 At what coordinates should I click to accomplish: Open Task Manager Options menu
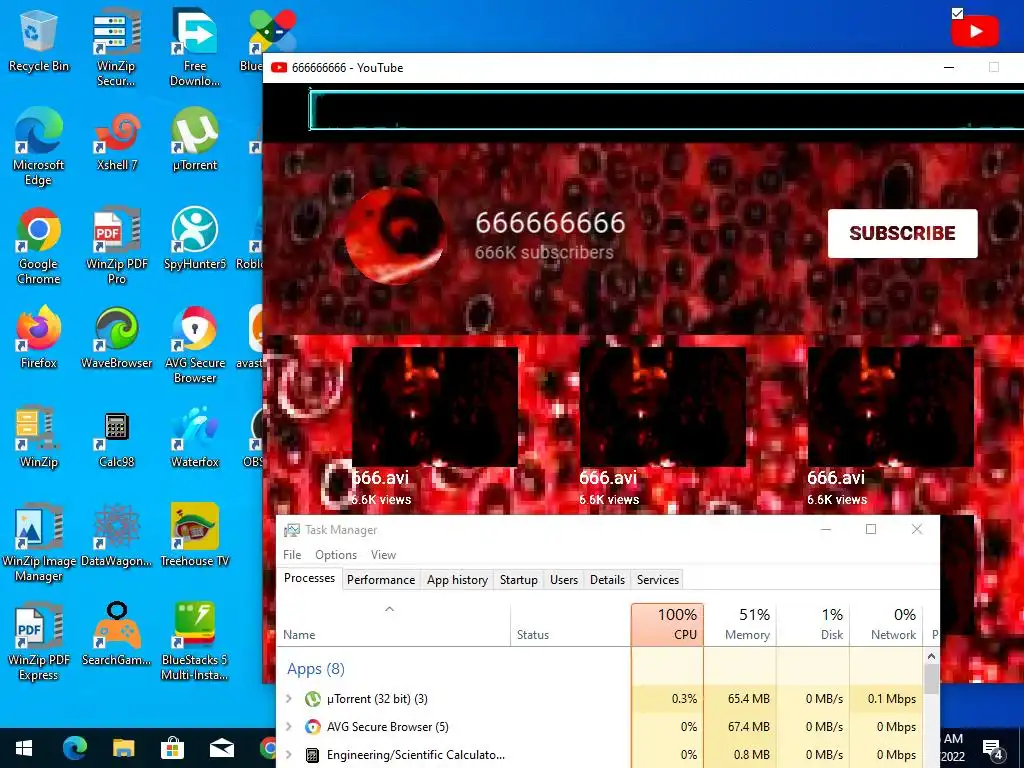coord(336,554)
